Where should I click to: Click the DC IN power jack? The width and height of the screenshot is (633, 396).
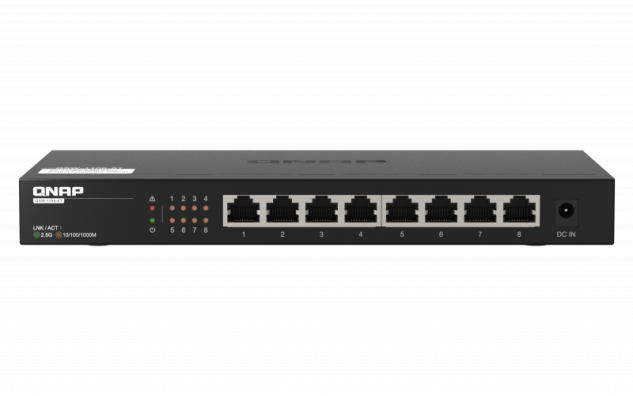[566, 211]
